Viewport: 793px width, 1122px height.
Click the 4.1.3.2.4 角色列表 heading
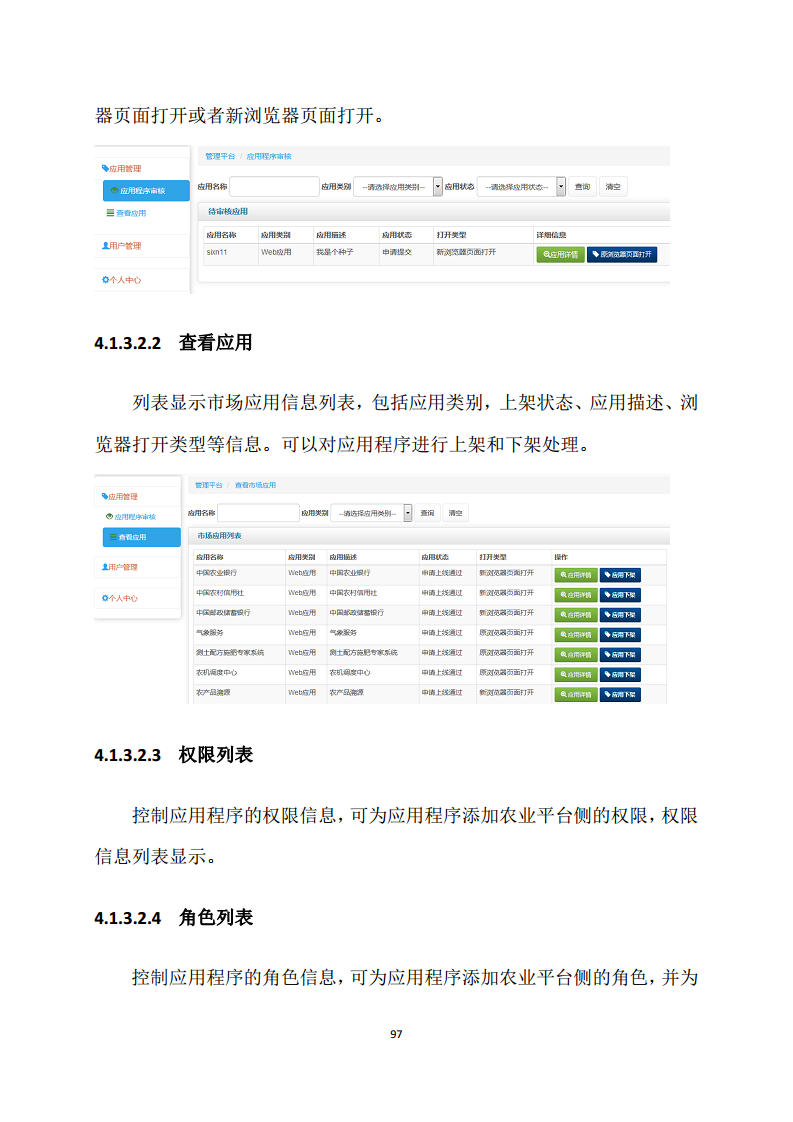point(173,918)
